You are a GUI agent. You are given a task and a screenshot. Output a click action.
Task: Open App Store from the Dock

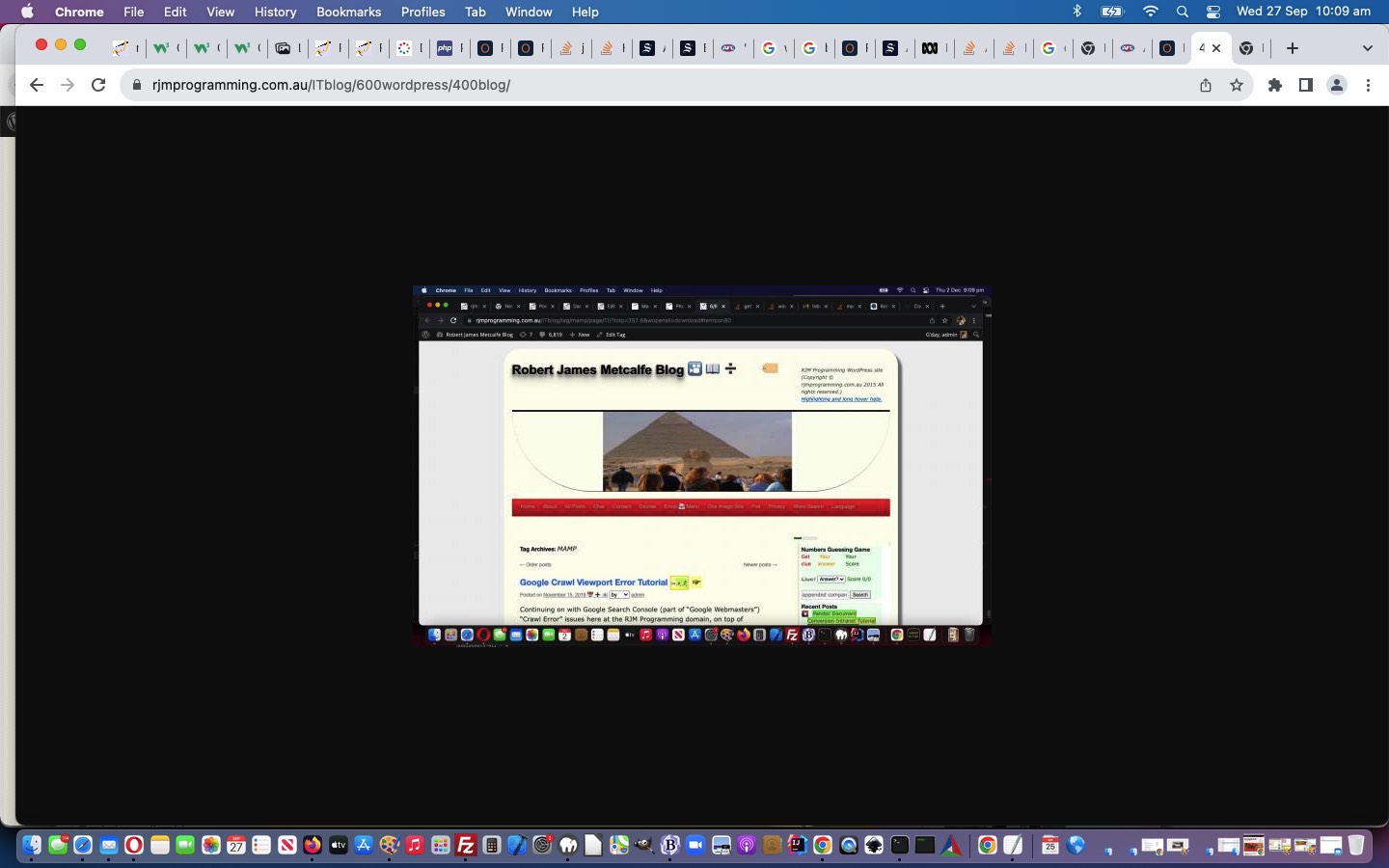[364, 845]
